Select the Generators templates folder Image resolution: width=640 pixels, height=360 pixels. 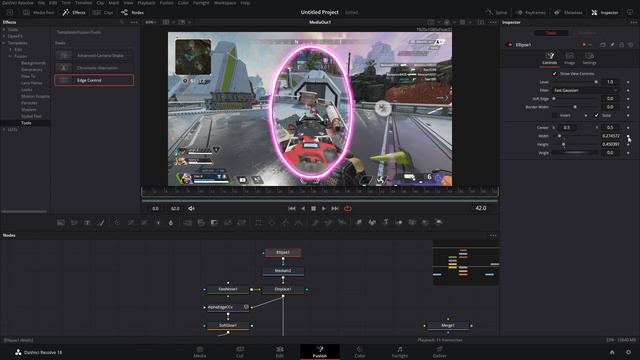click(x=32, y=70)
